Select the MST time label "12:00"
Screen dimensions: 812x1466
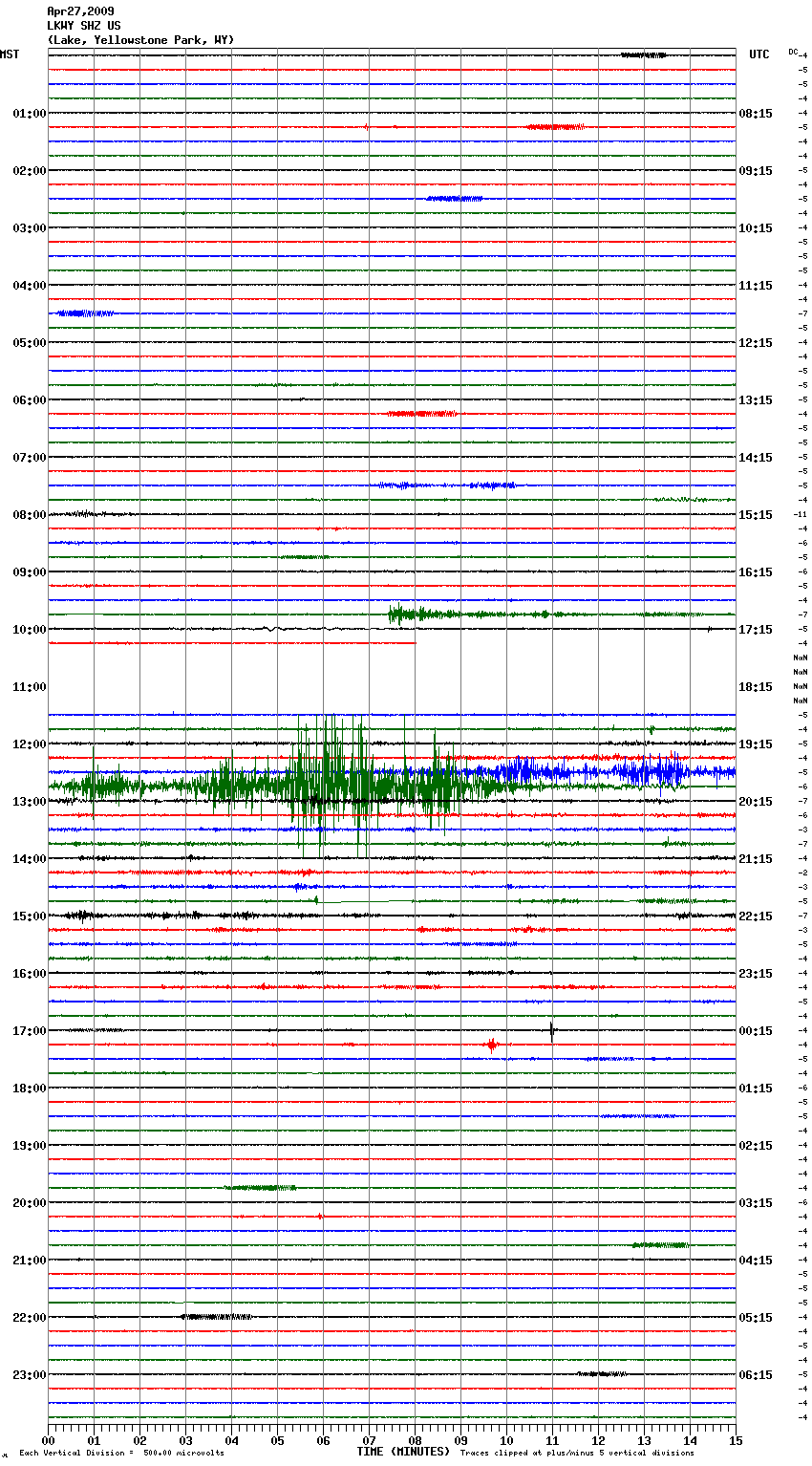30,744
